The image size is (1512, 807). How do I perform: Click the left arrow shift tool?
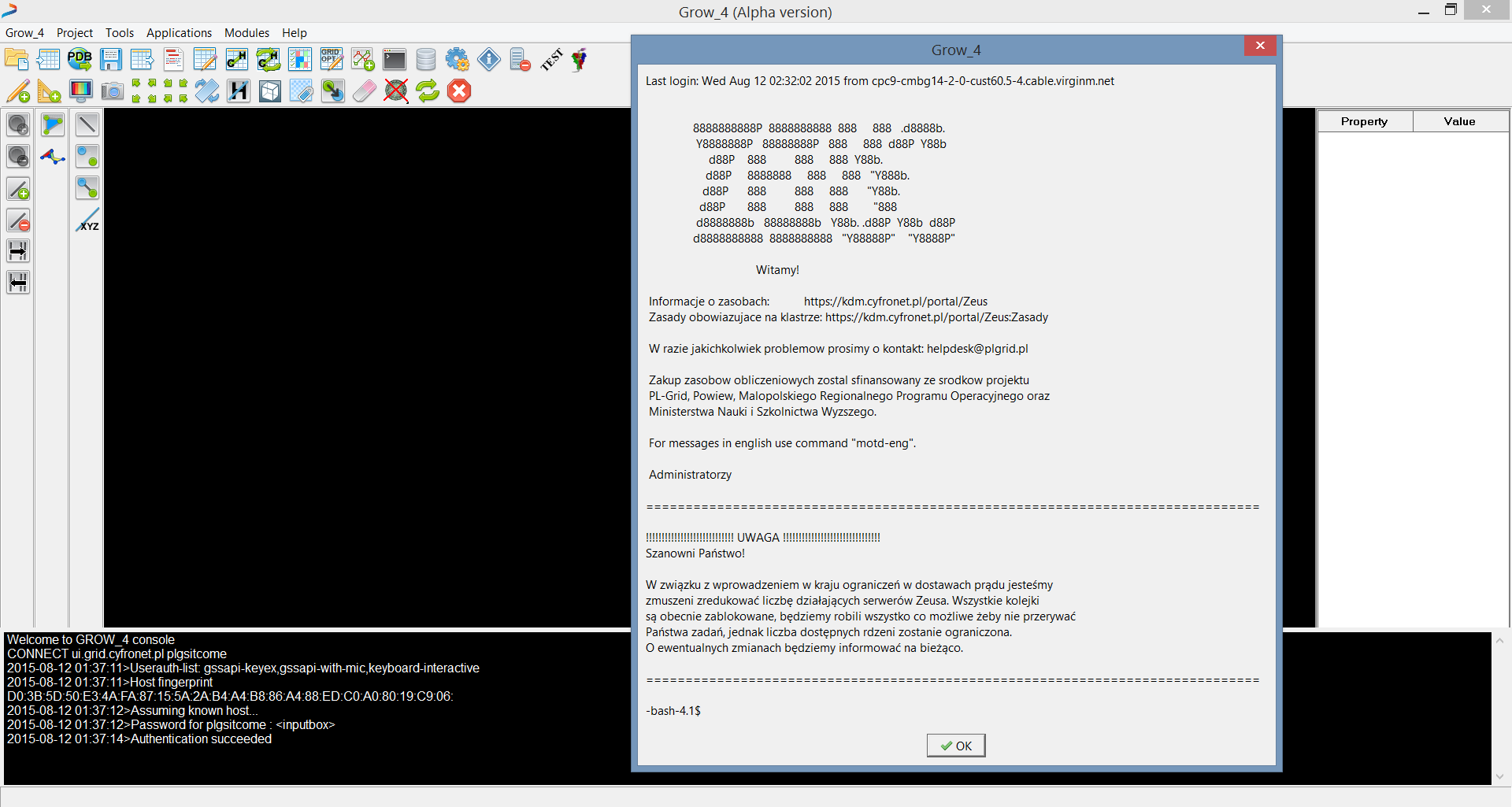(x=18, y=283)
